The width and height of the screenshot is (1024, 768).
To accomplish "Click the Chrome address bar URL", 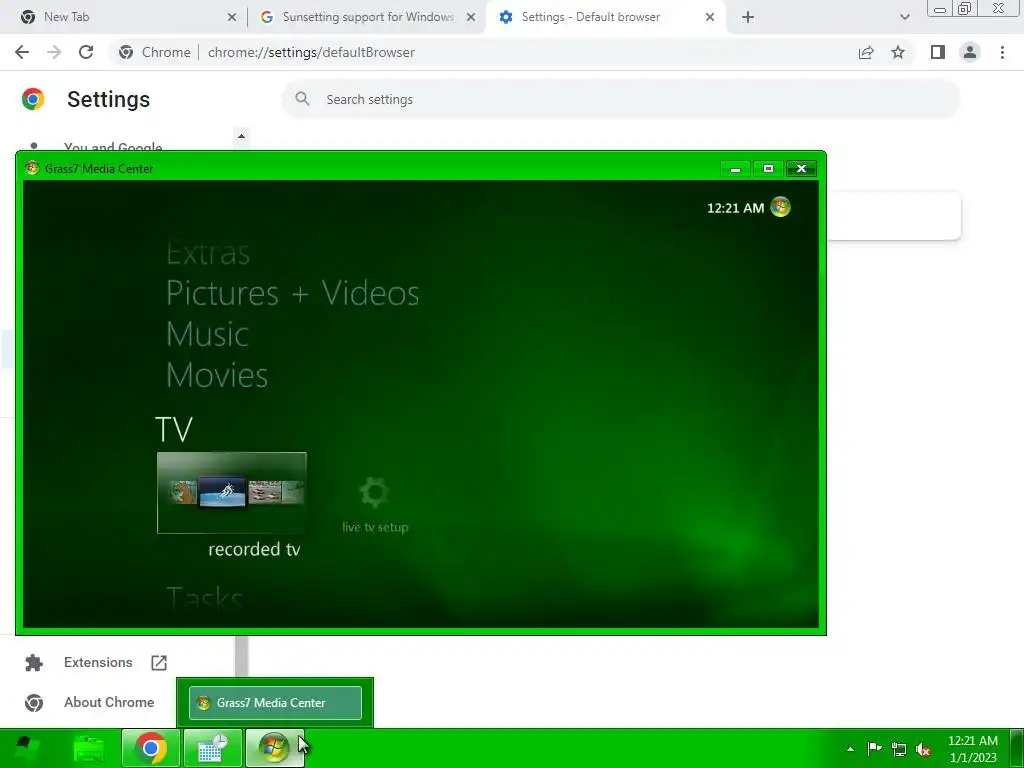I will tap(311, 52).
